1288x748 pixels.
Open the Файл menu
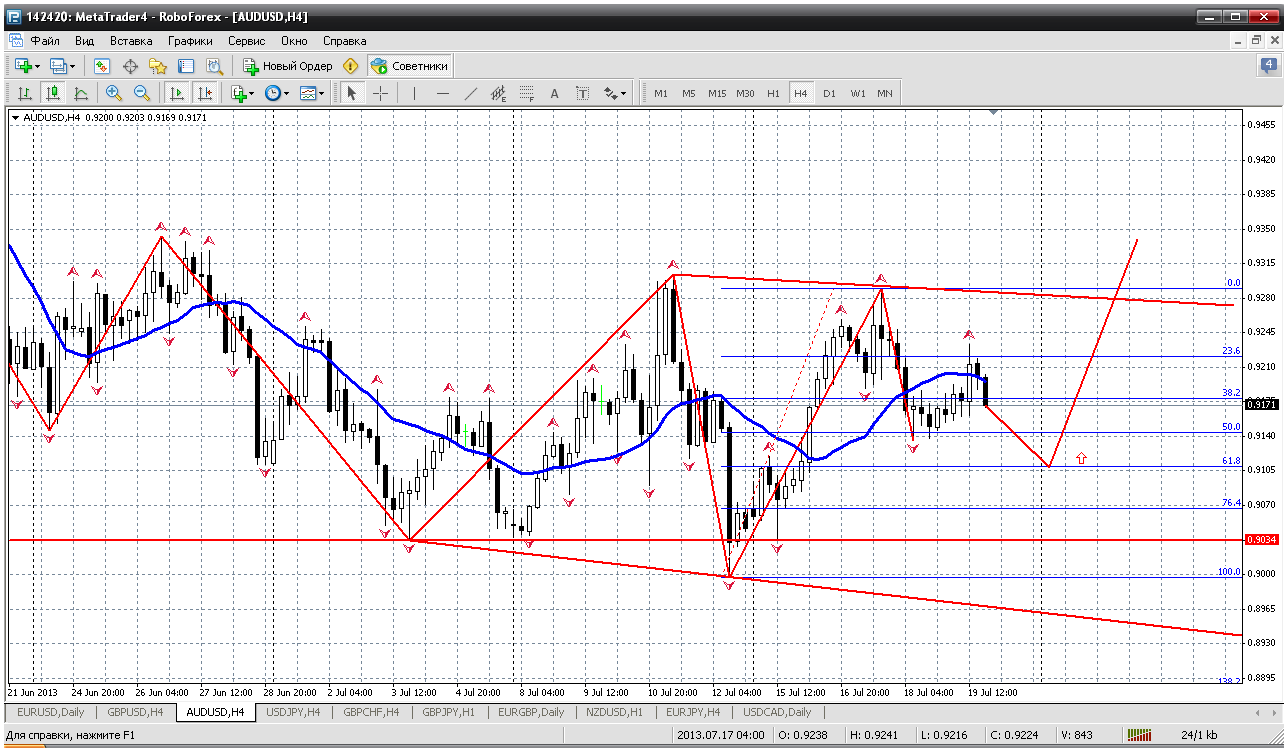coord(45,41)
